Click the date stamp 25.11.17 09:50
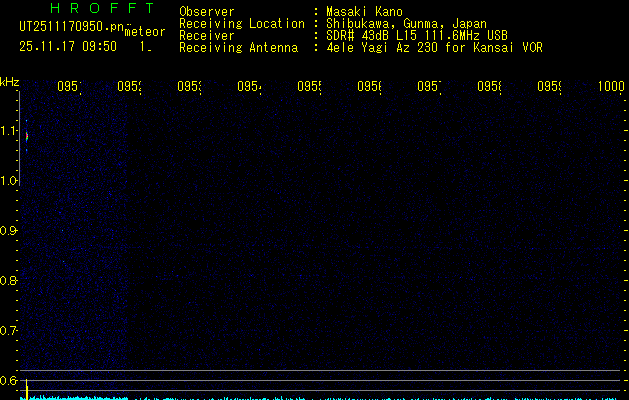Screen dimensions: 629x400 coord(68,46)
